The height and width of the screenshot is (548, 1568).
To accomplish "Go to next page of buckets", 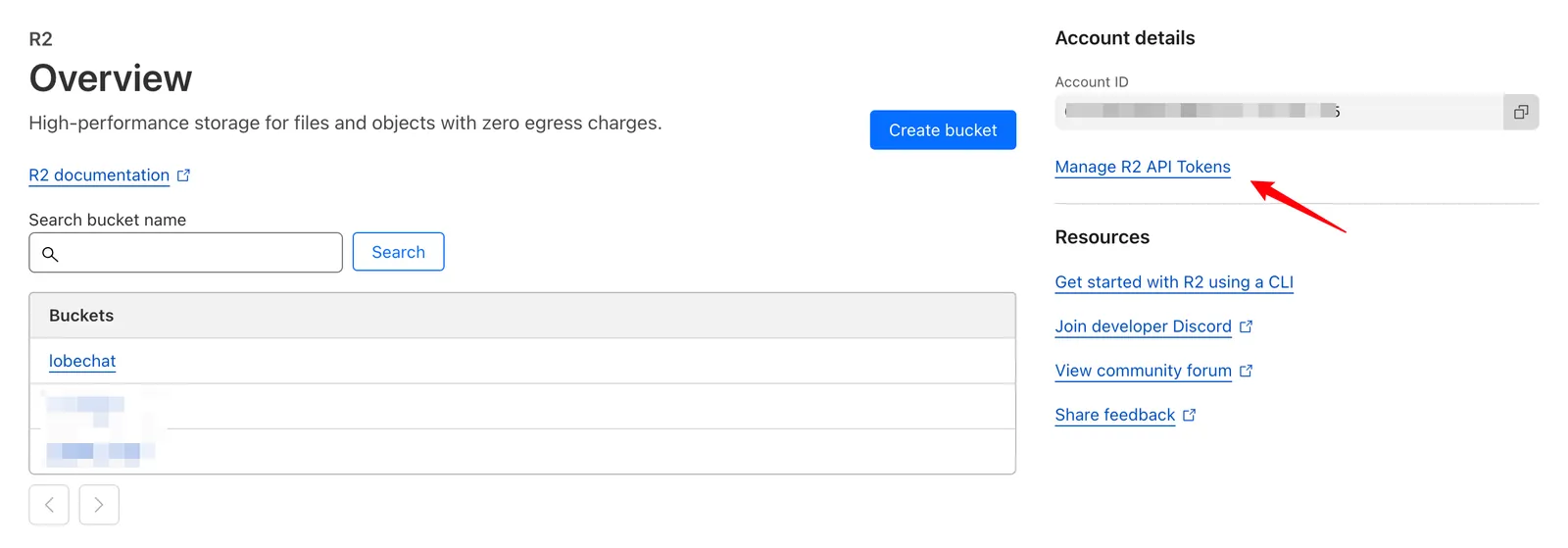I will click(99, 505).
